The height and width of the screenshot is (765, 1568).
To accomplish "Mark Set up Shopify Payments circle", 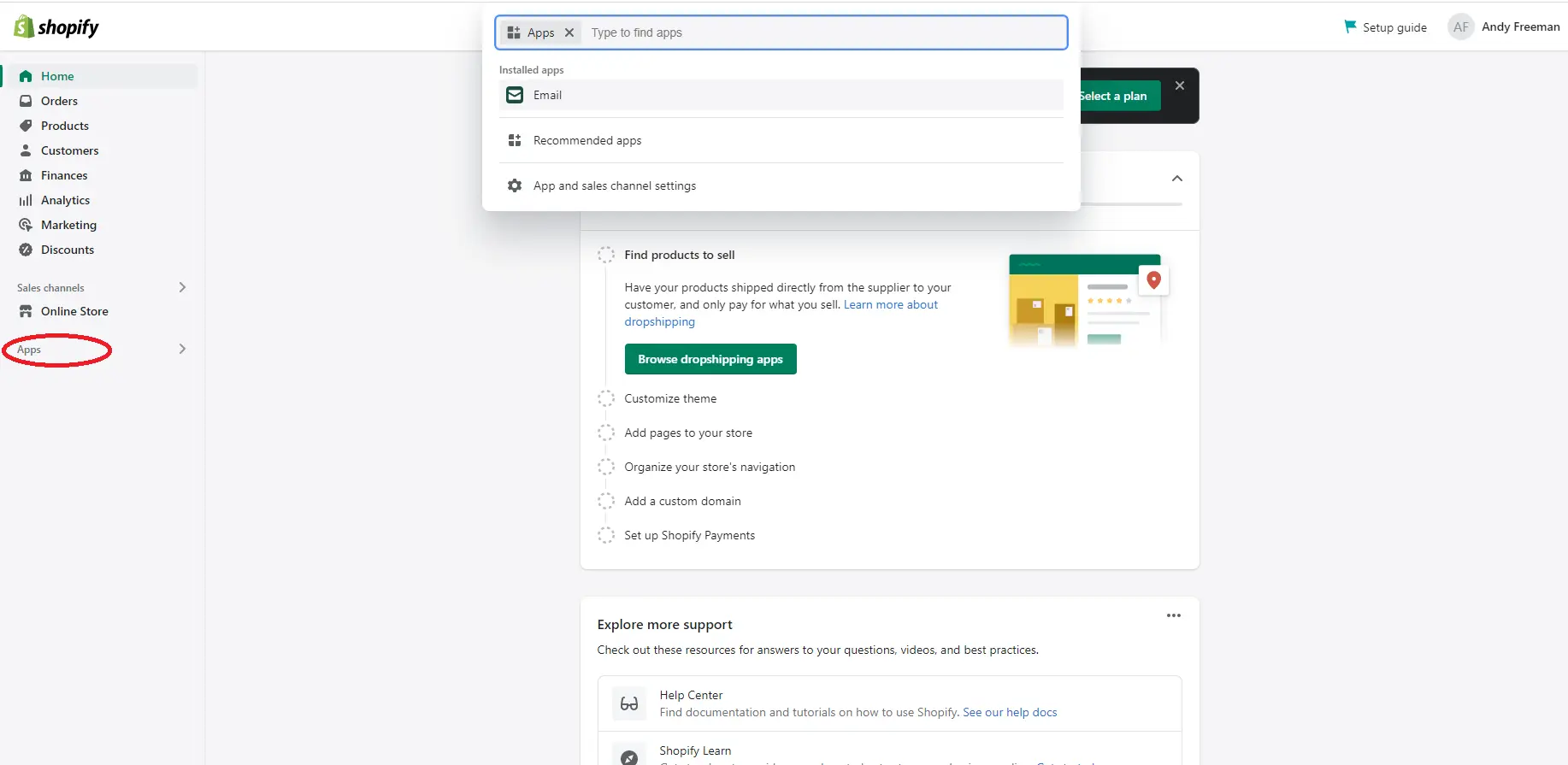I will pos(606,535).
